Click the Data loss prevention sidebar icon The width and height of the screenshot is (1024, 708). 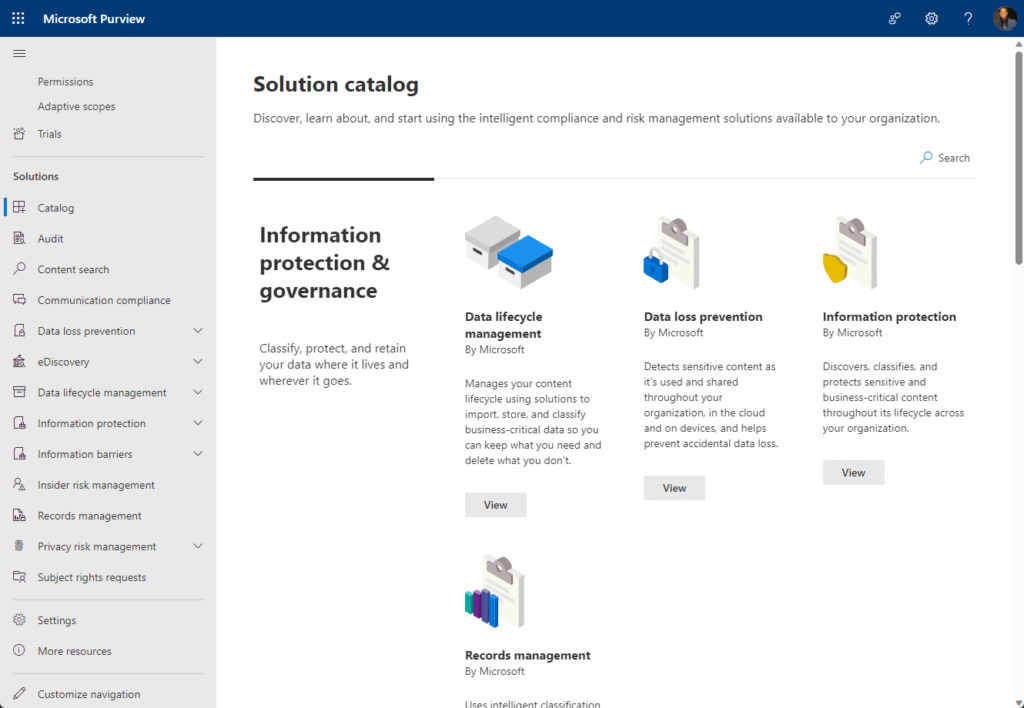19,330
